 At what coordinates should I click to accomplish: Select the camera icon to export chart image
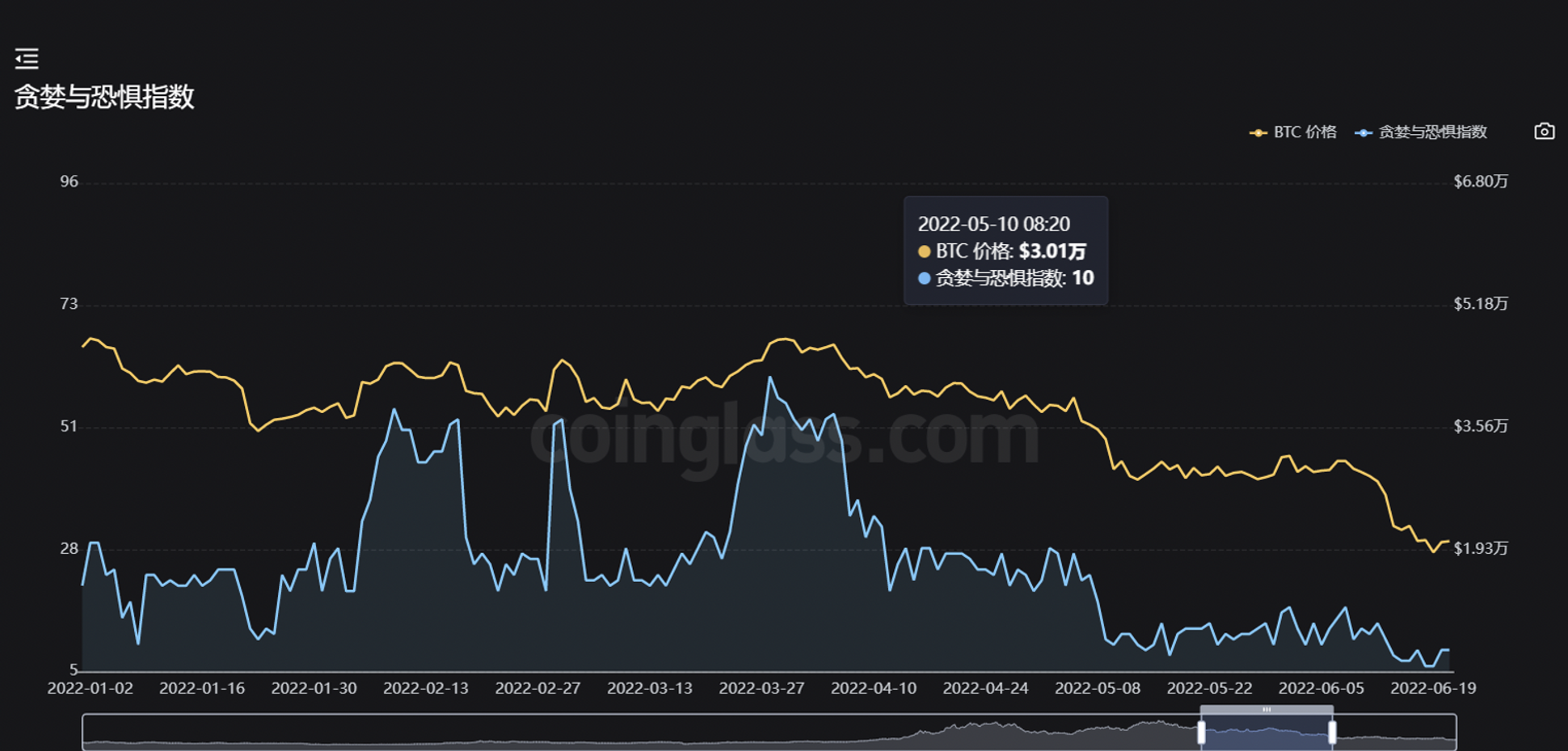(1544, 129)
